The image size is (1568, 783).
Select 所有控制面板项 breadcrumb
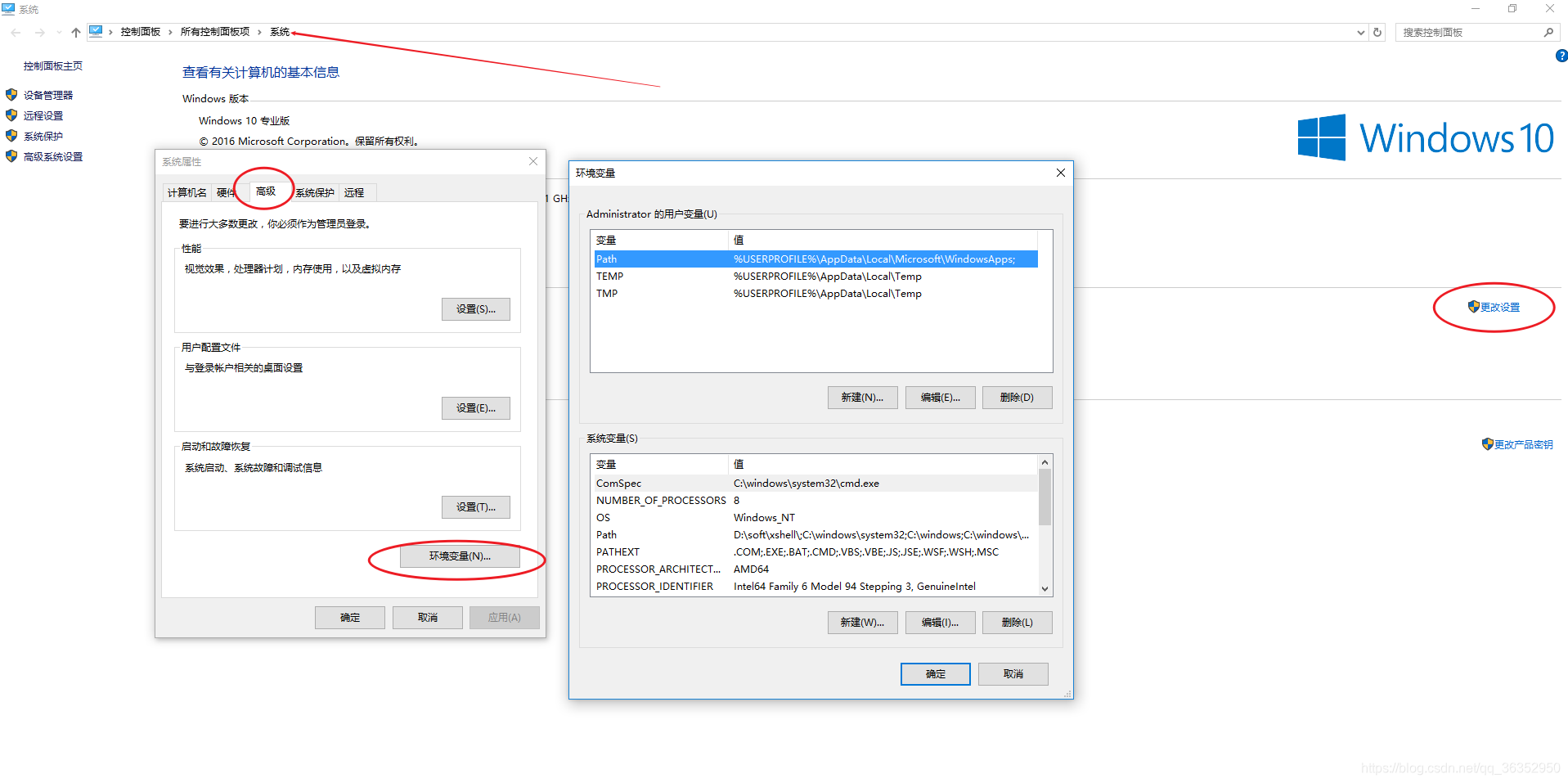pyautogui.click(x=214, y=32)
